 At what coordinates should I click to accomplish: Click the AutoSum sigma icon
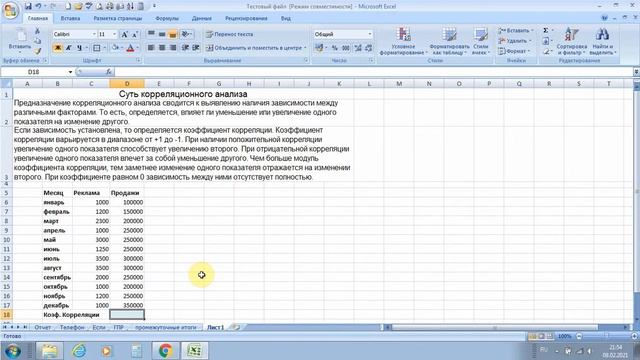coord(545,31)
